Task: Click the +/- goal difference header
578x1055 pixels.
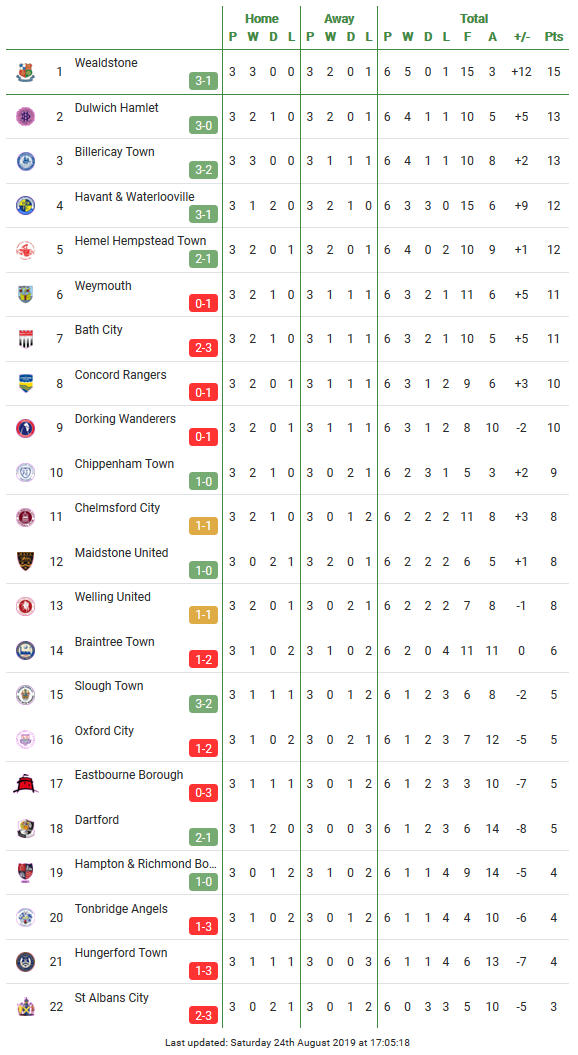Action: click(x=522, y=37)
